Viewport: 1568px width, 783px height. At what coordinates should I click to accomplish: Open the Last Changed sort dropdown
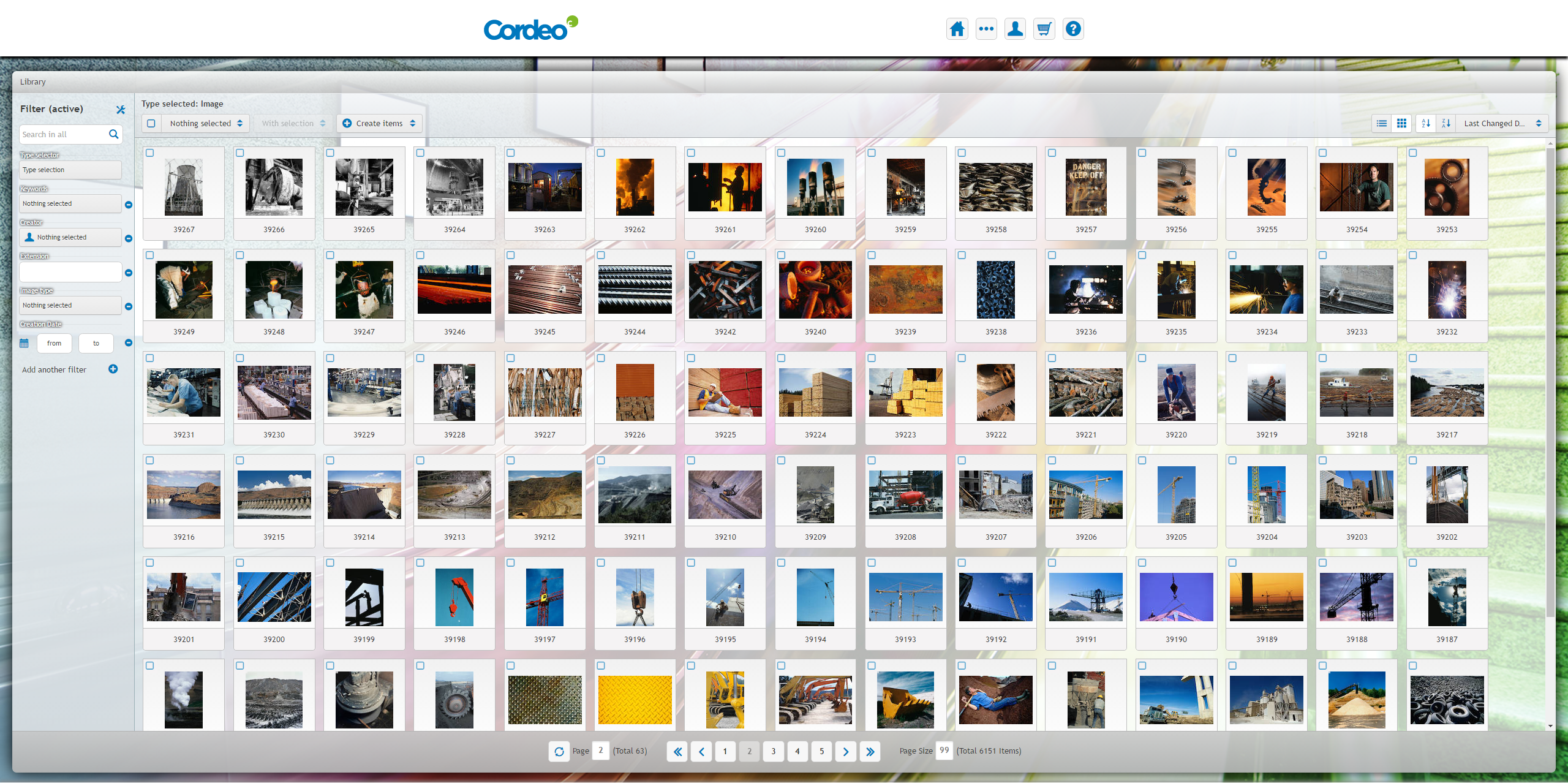click(x=1502, y=123)
